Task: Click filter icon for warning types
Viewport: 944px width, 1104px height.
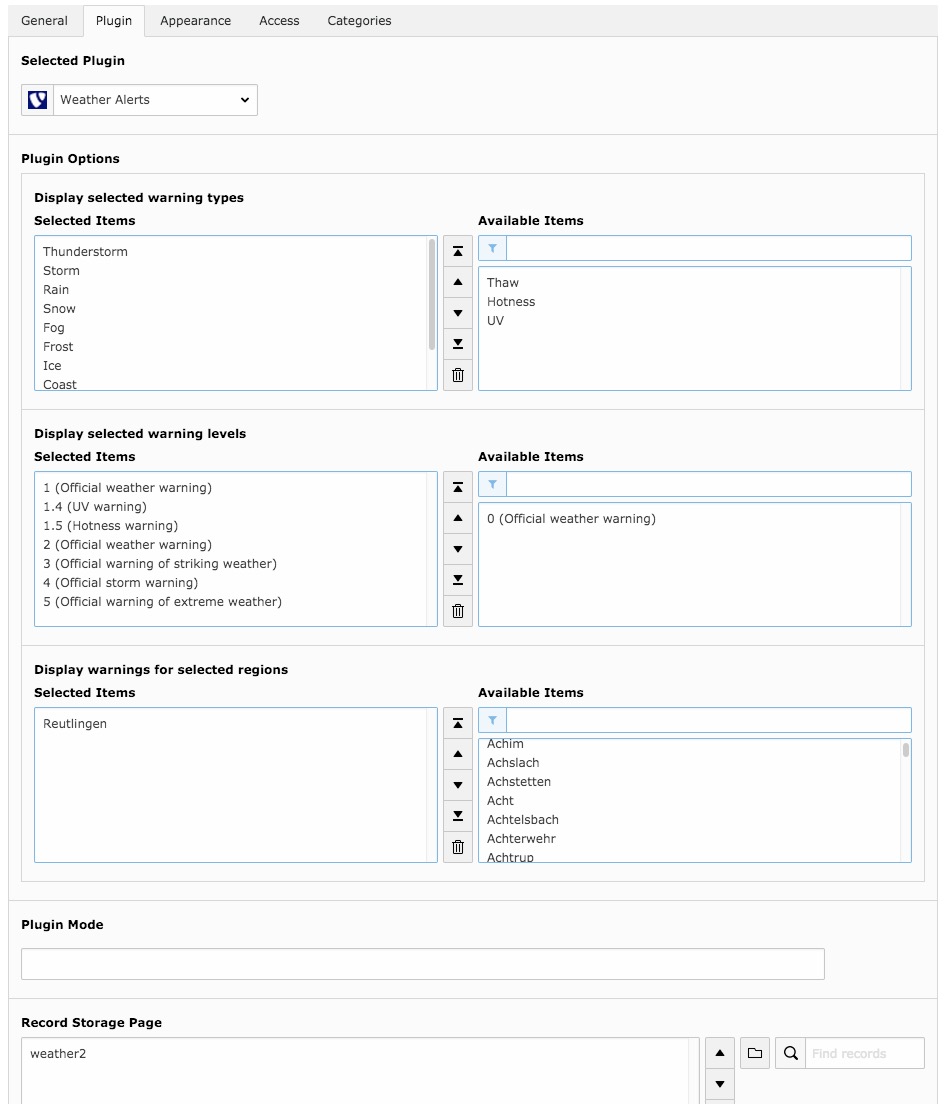Action: pyautogui.click(x=492, y=248)
